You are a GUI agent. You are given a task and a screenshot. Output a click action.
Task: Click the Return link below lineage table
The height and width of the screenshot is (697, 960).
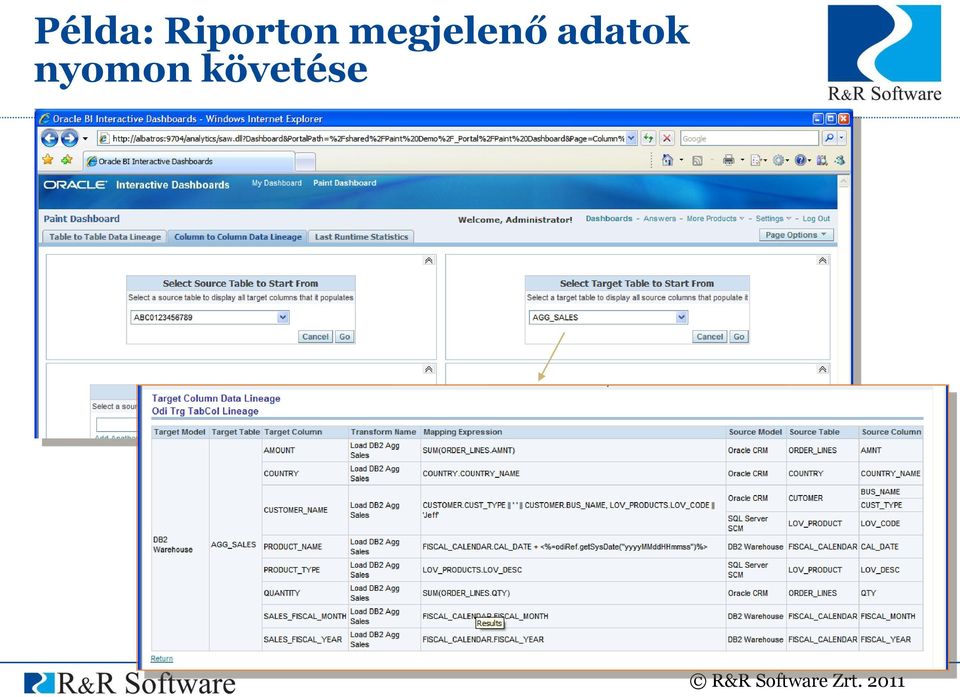pyautogui.click(x=162, y=659)
